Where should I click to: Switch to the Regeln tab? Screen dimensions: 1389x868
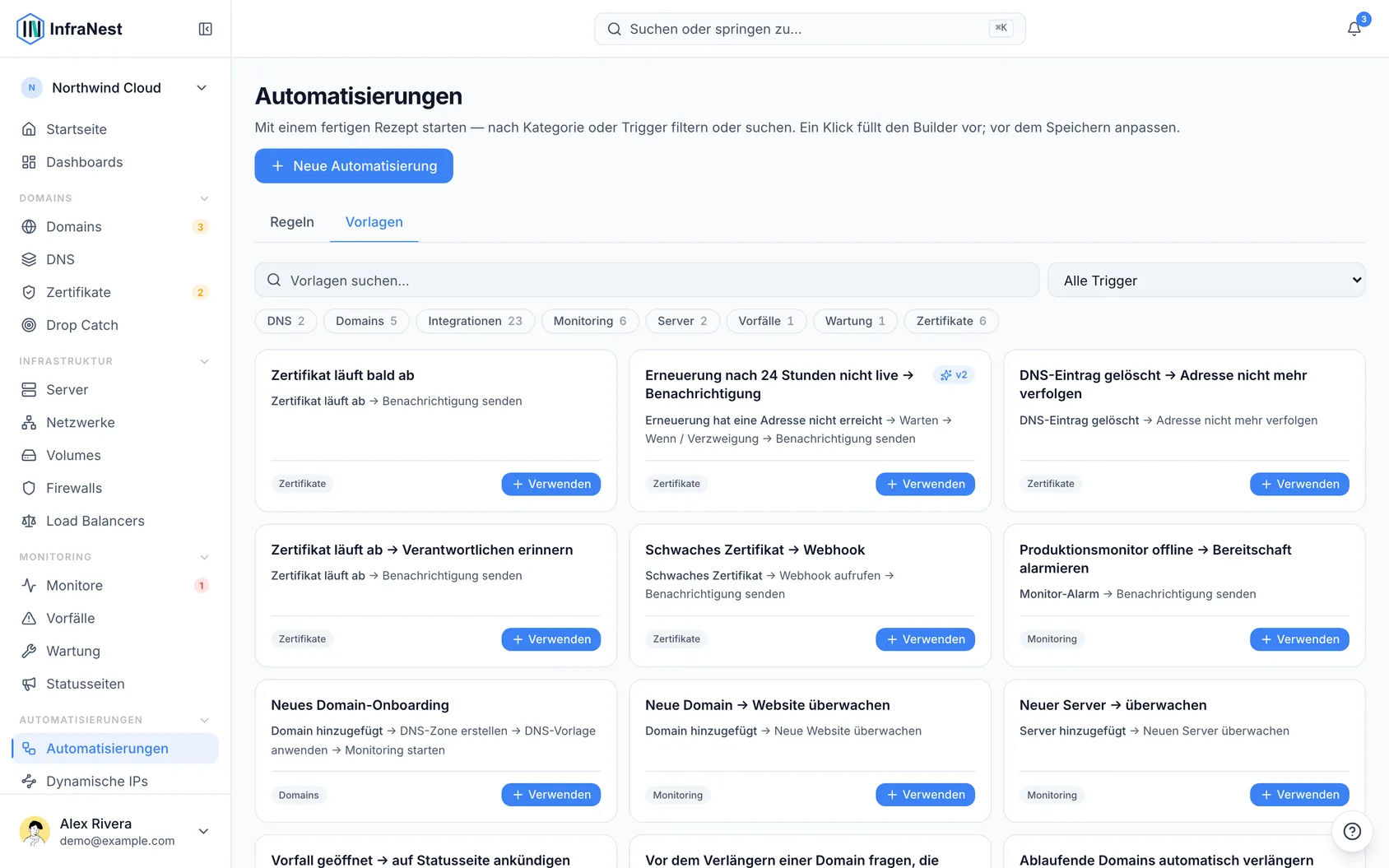pyautogui.click(x=292, y=222)
